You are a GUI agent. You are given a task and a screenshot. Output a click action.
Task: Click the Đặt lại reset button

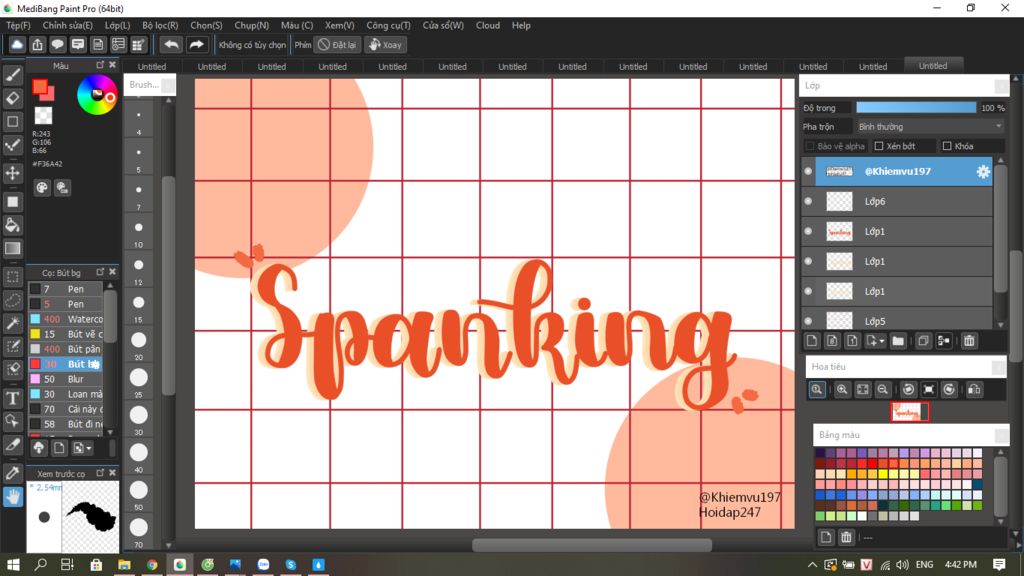[337, 44]
